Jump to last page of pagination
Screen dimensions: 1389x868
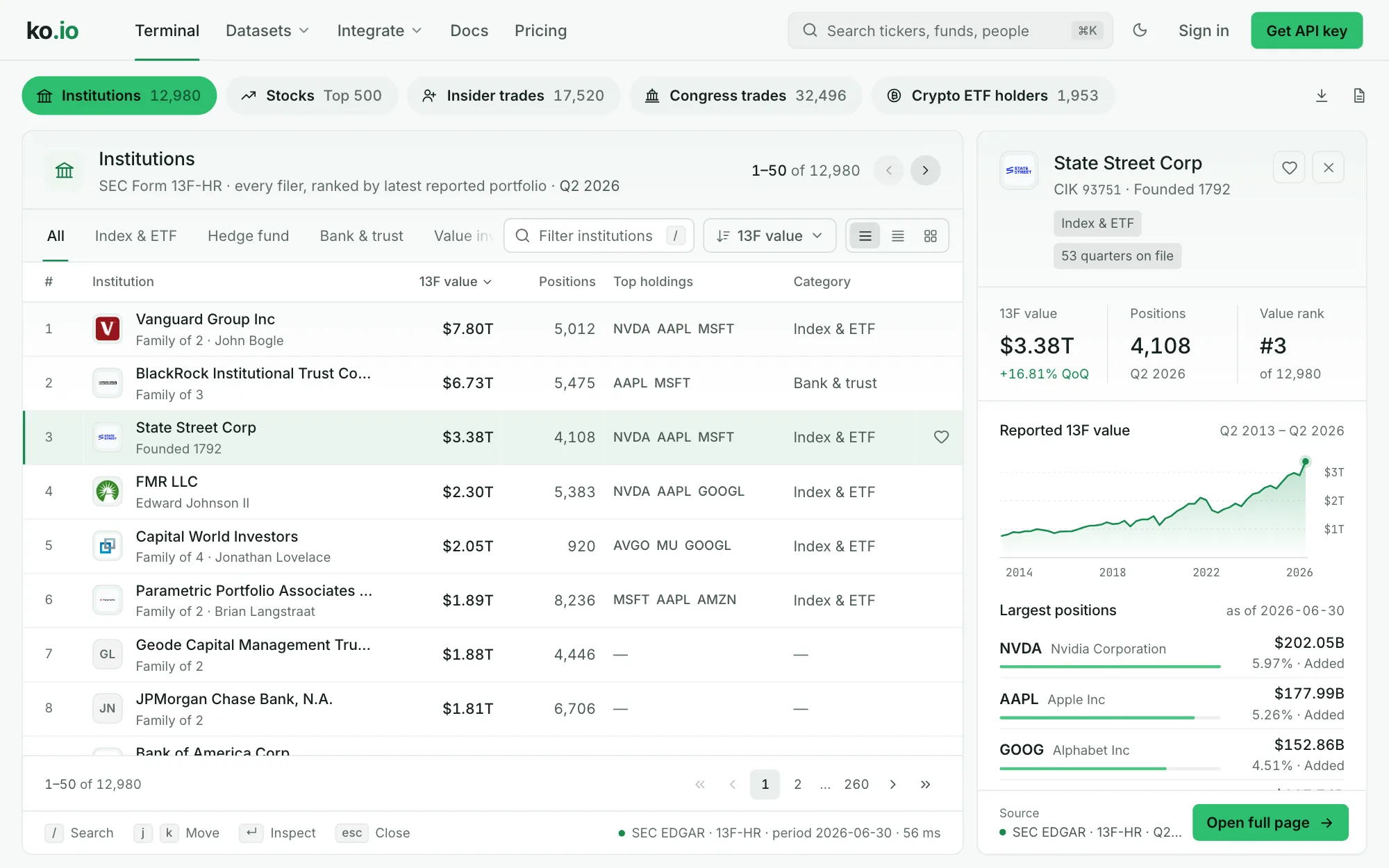pyautogui.click(x=925, y=785)
